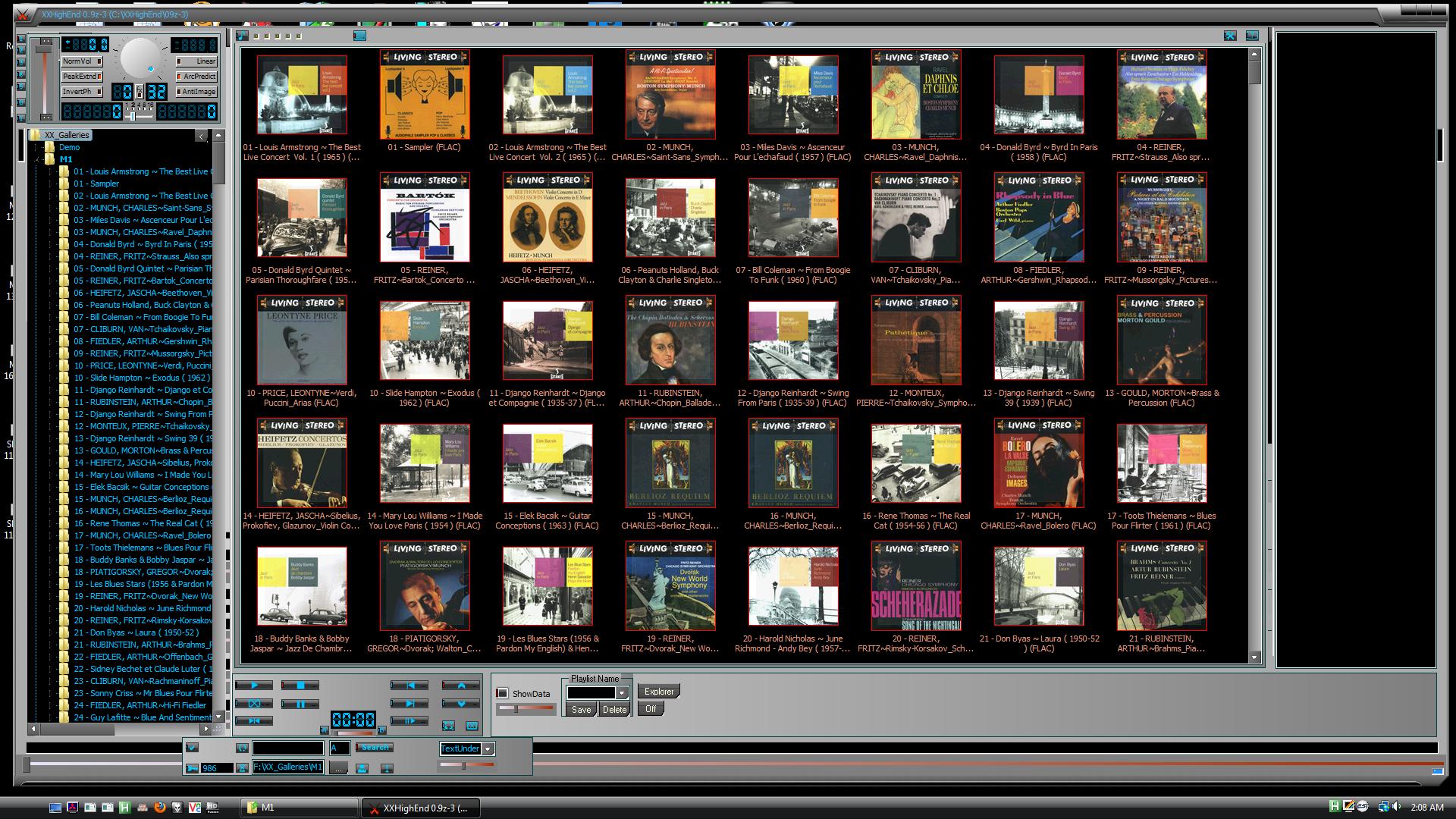This screenshot has height=819, width=1456.
Task: Enable the ShowData checkbox
Action: tap(502, 693)
